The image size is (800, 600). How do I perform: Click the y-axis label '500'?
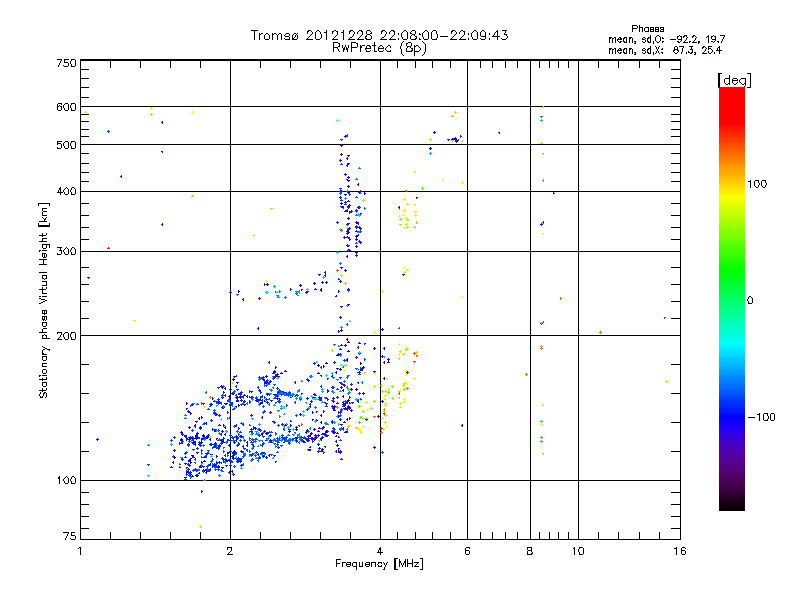(66, 145)
